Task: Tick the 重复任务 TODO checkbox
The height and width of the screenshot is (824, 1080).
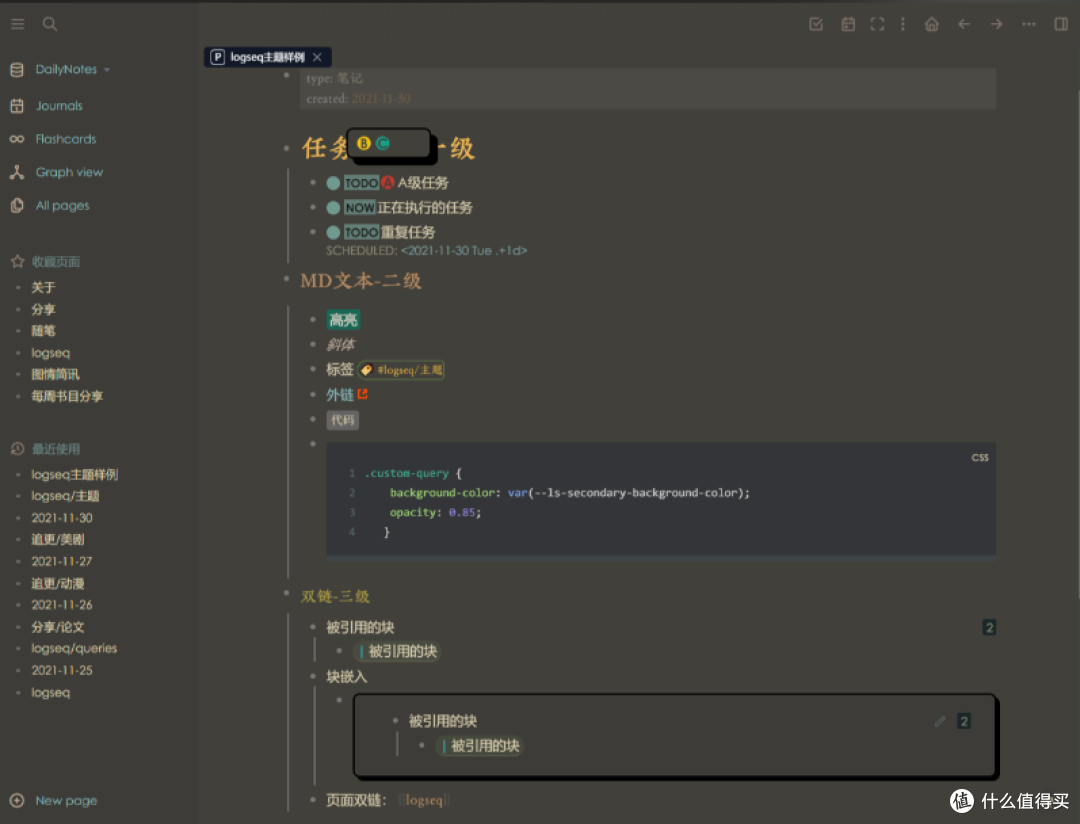Action: [x=333, y=232]
